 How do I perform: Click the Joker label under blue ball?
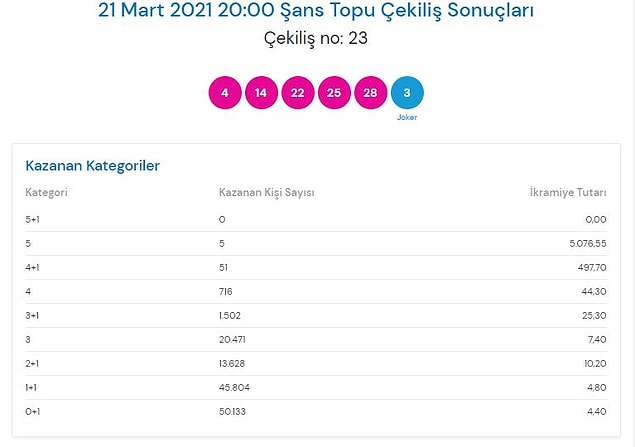407,117
